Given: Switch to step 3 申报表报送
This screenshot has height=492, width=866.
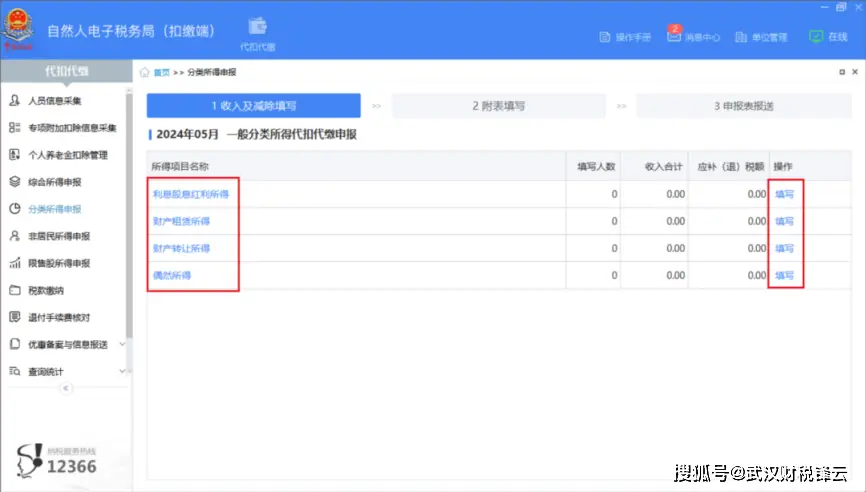Looking at the screenshot, I should tap(743, 106).
